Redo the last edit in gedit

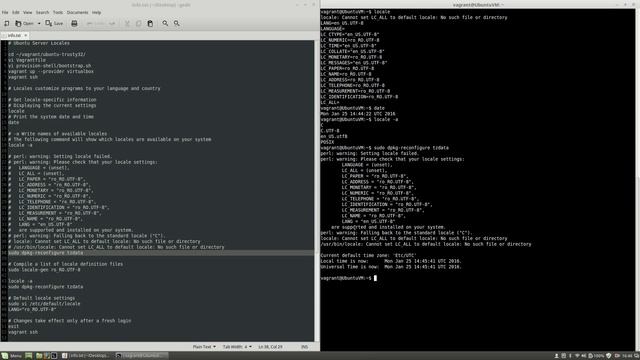click(x=112, y=23)
